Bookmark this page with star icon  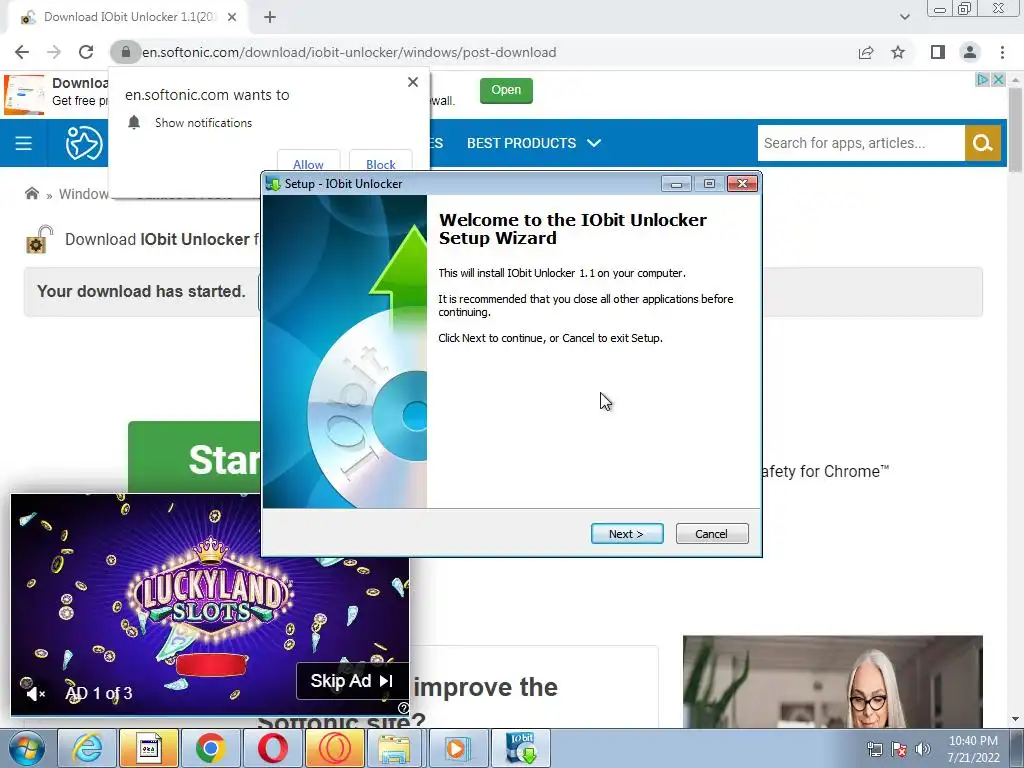click(899, 52)
